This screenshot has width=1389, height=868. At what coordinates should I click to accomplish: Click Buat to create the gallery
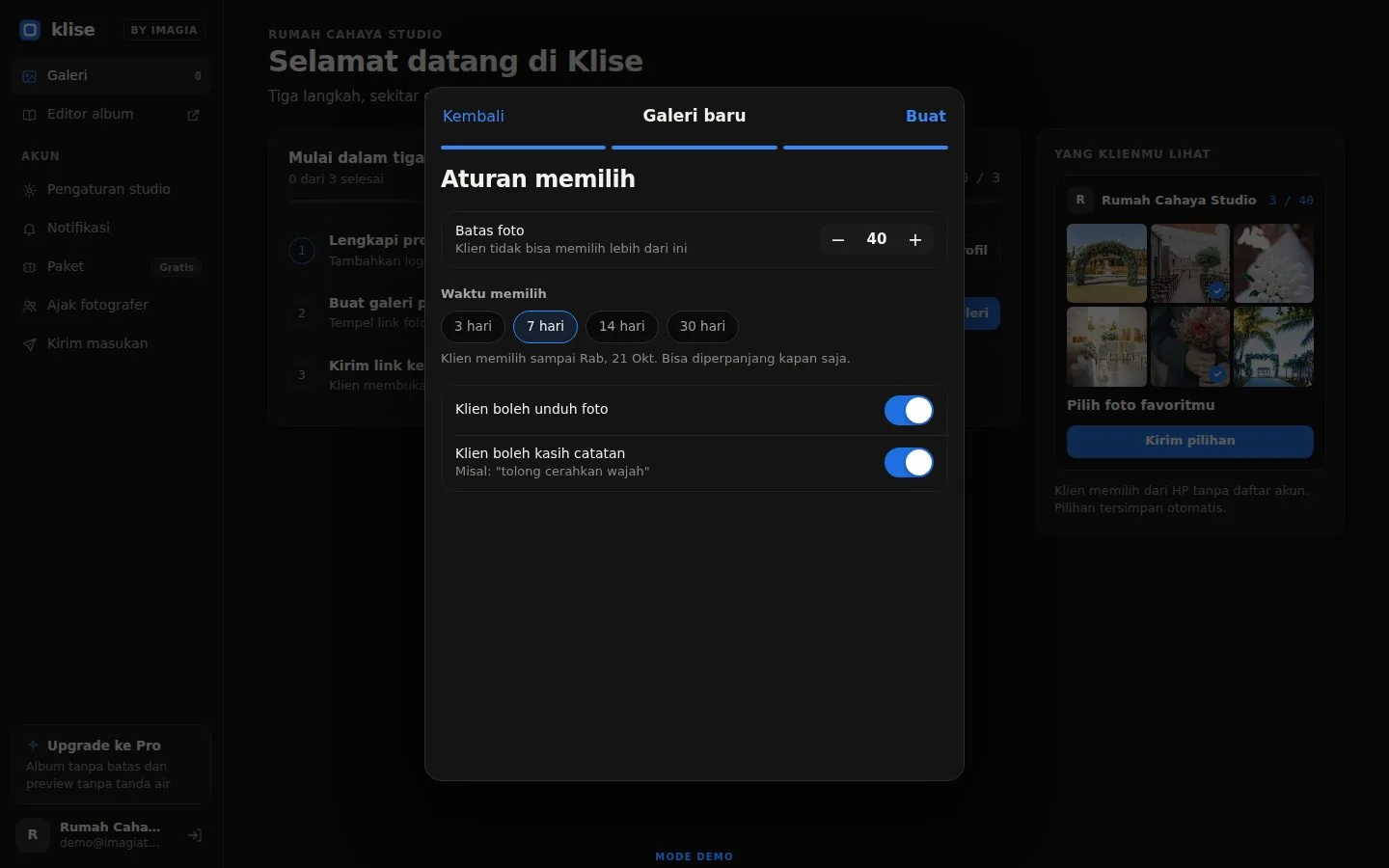pos(926,116)
